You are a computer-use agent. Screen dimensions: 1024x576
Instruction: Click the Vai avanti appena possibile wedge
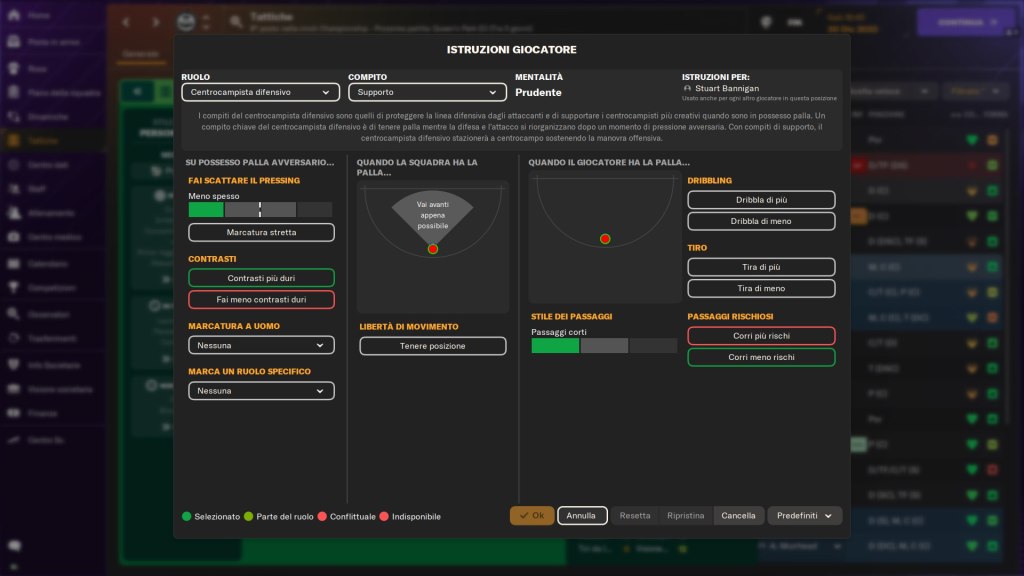point(433,215)
